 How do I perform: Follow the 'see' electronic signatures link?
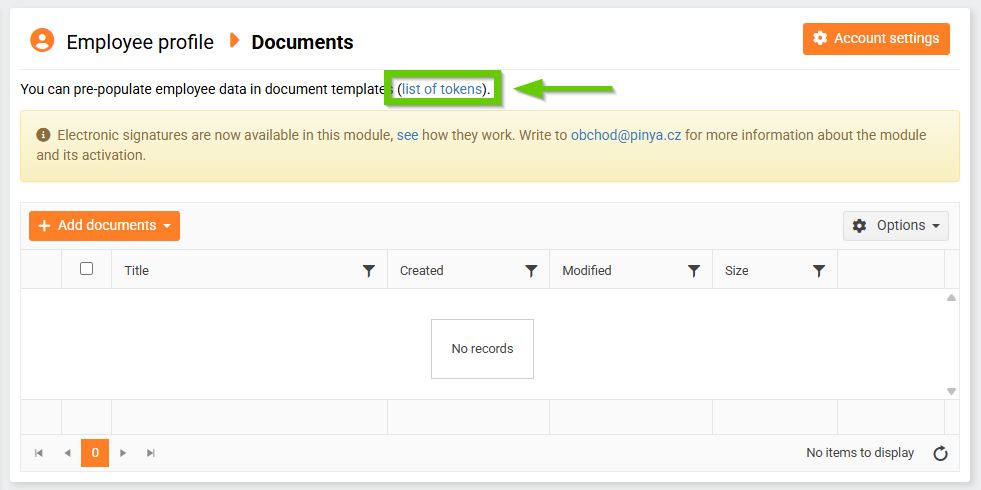407,135
